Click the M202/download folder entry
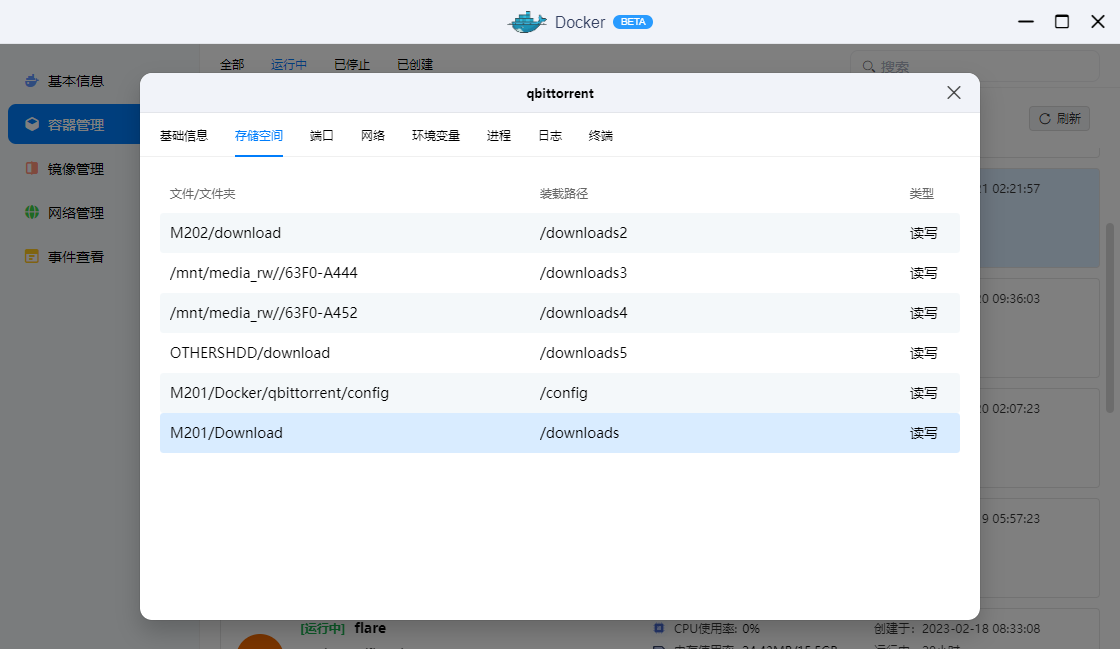This screenshot has height=650, width=1120. [225, 233]
